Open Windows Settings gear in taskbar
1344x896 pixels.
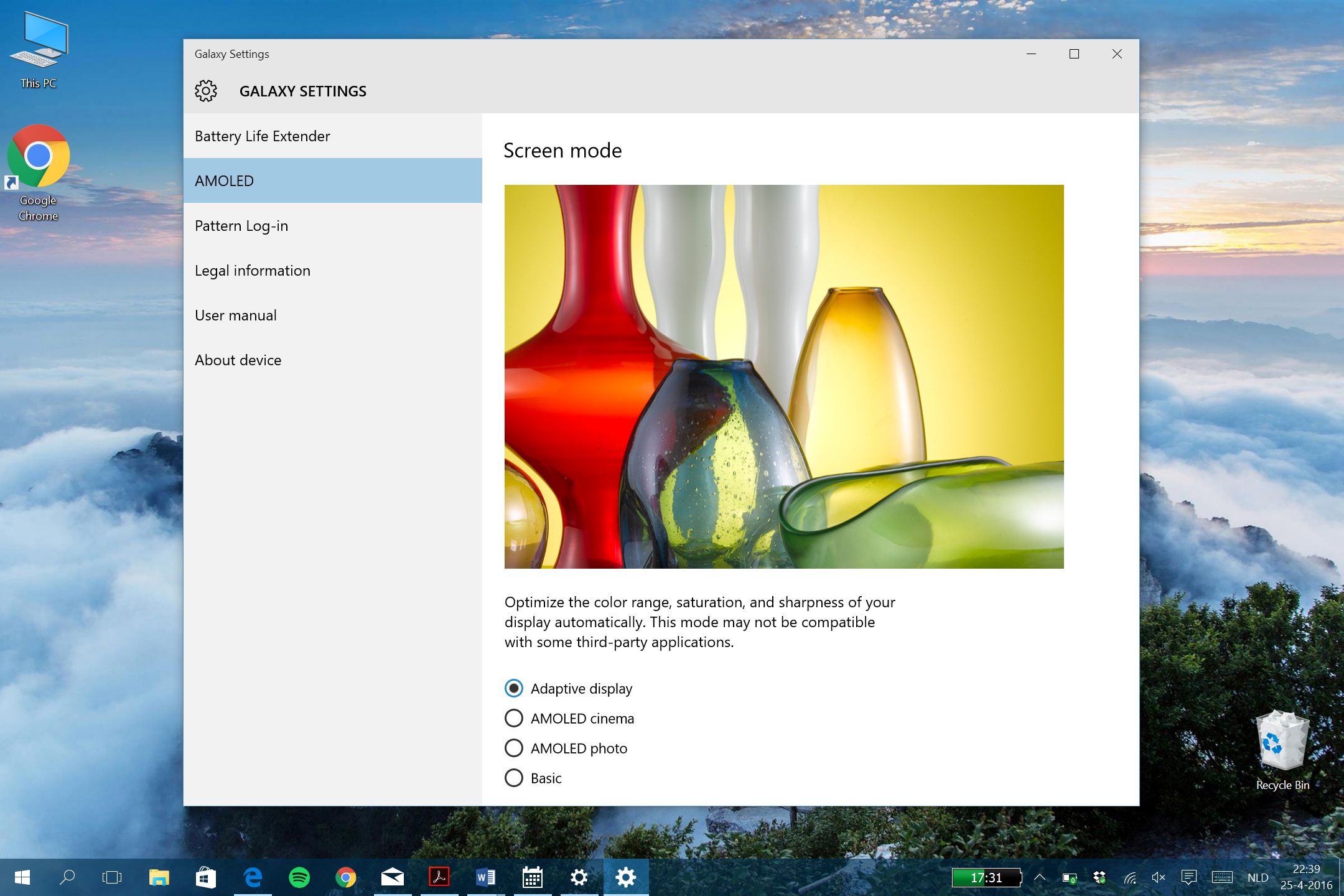point(579,877)
